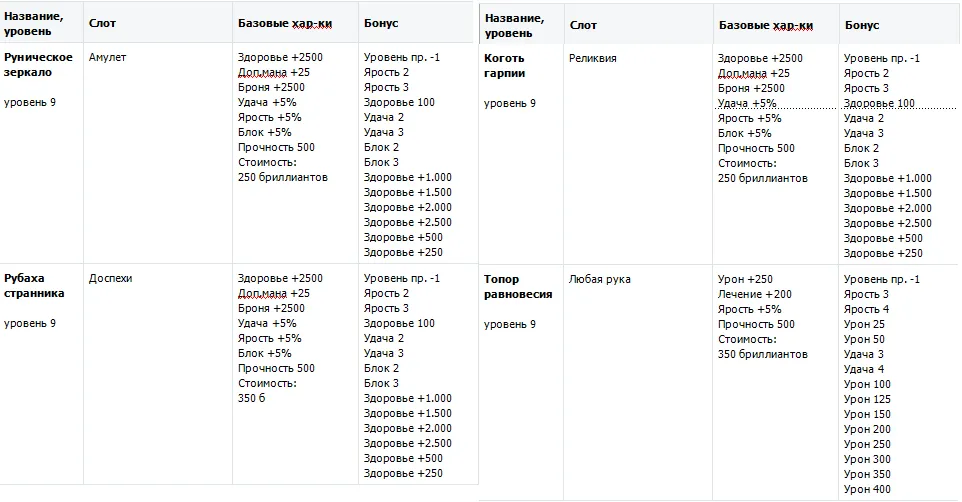962x502 pixels.
Task: Click the '350 б' cost text
Action: click(x=253, y=399)
